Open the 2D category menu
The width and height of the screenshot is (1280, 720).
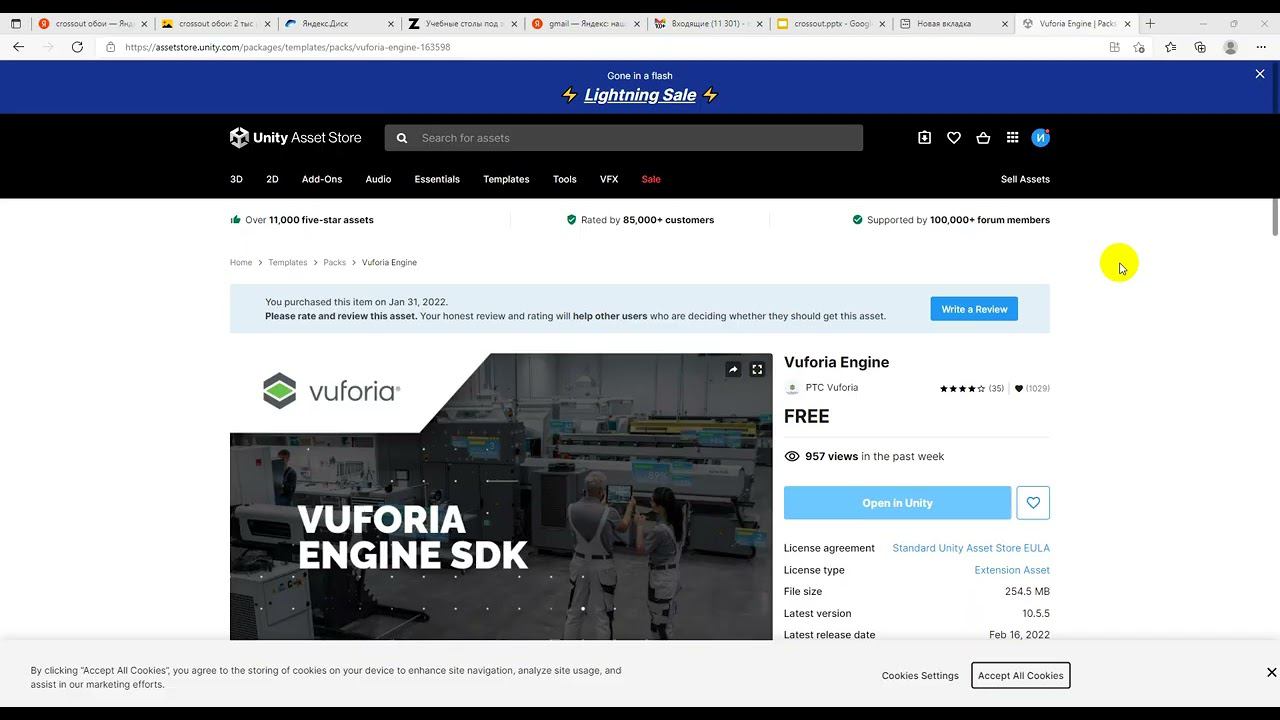pyautogui.click(x=272, y=179)
